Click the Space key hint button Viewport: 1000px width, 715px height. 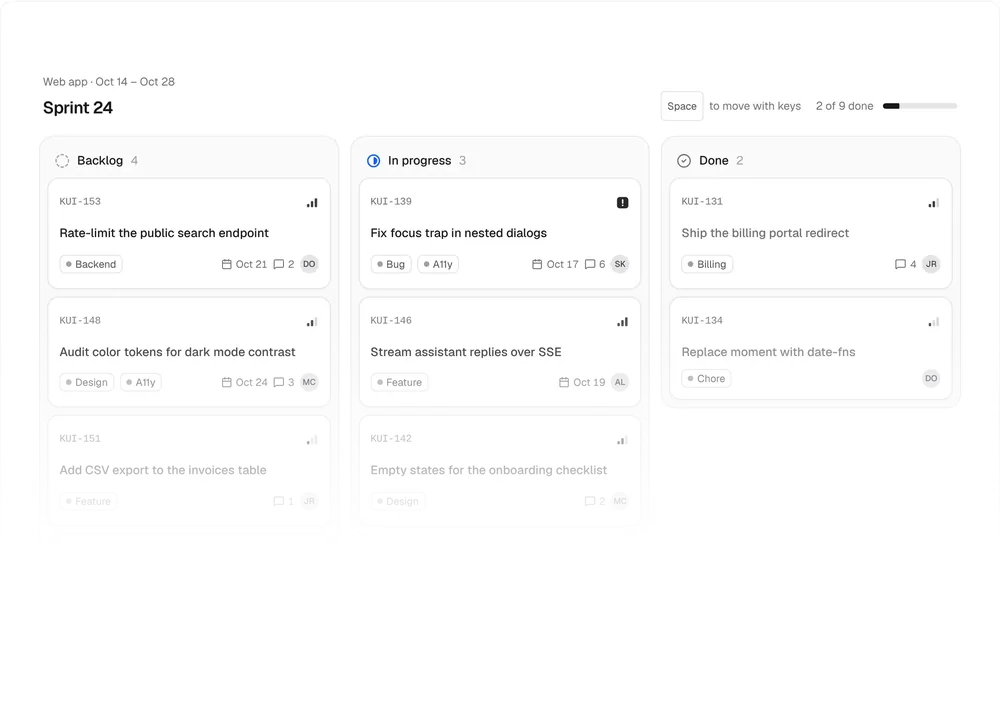click(682, 106)
